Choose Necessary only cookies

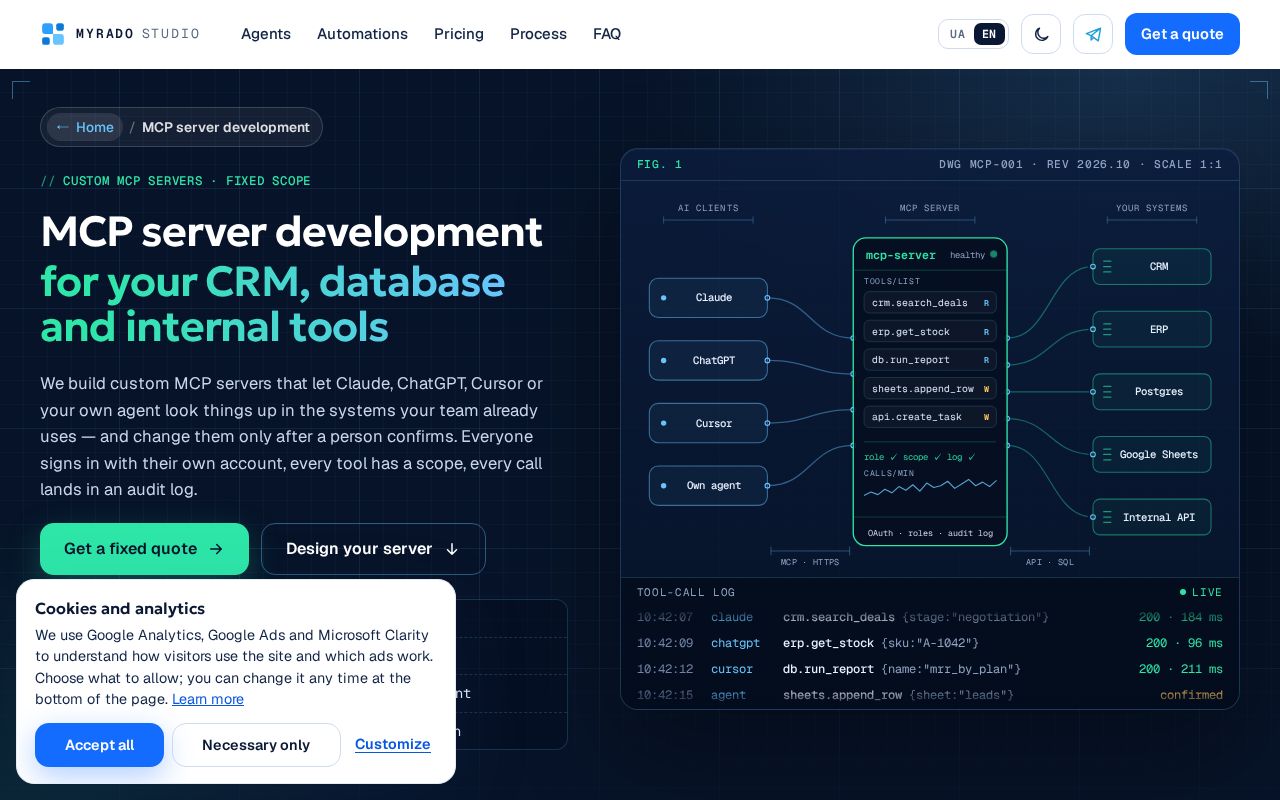(256, 745)
